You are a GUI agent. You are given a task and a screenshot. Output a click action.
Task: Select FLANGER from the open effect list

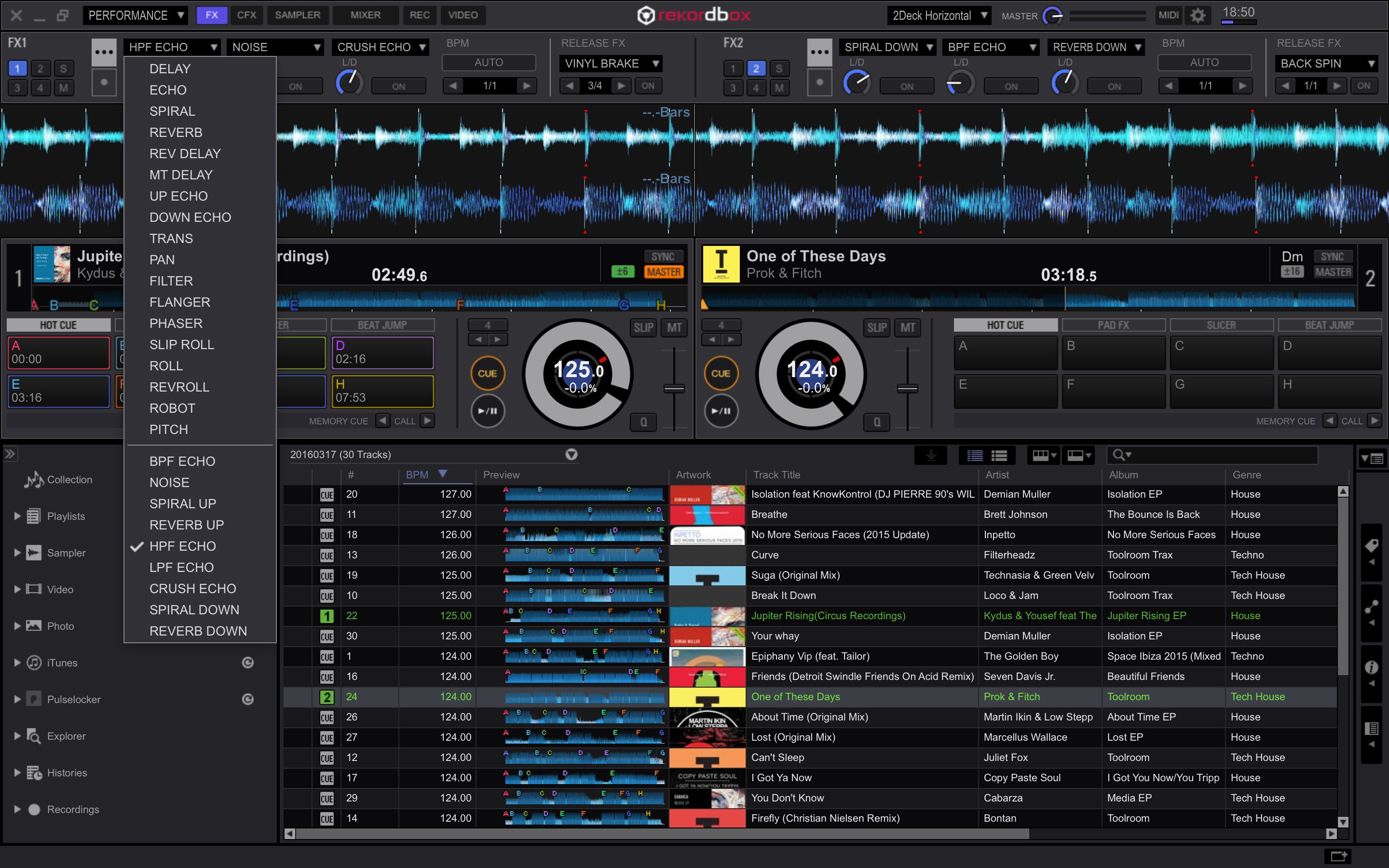point(179,302)
